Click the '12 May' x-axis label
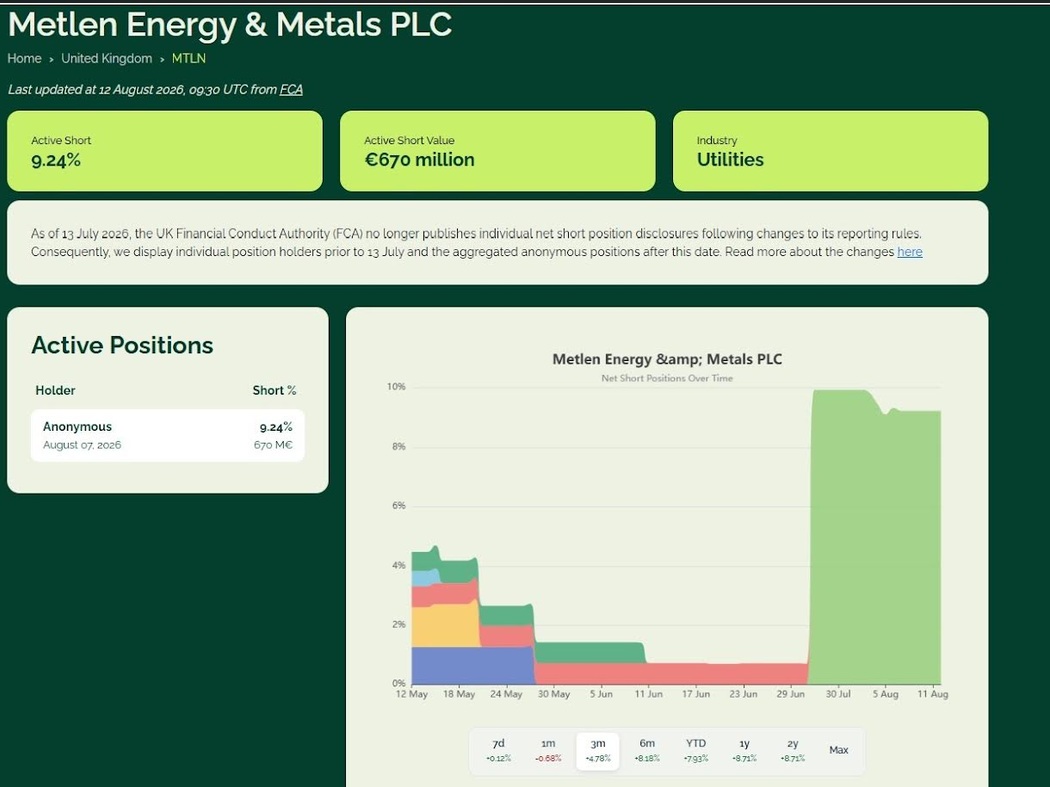The width and height of the screenshot is (1050, 787). pyautogui.click(x=412, y=694)
